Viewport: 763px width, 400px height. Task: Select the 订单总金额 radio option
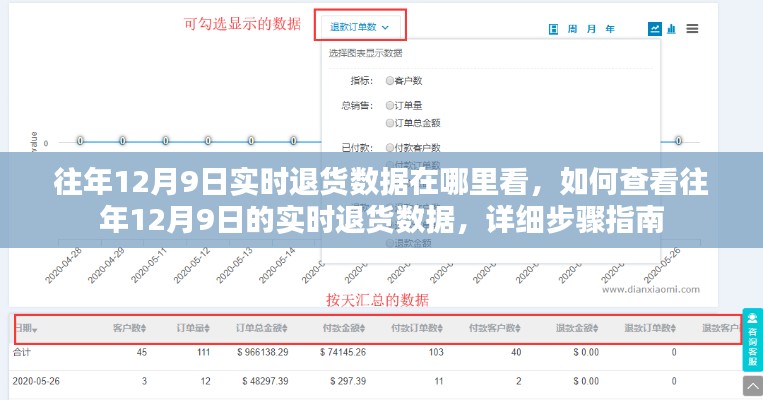(x=390, y=121)
